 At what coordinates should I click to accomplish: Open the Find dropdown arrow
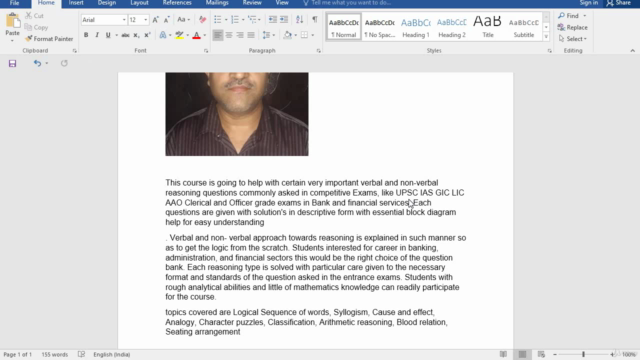(x=585, y=16)
